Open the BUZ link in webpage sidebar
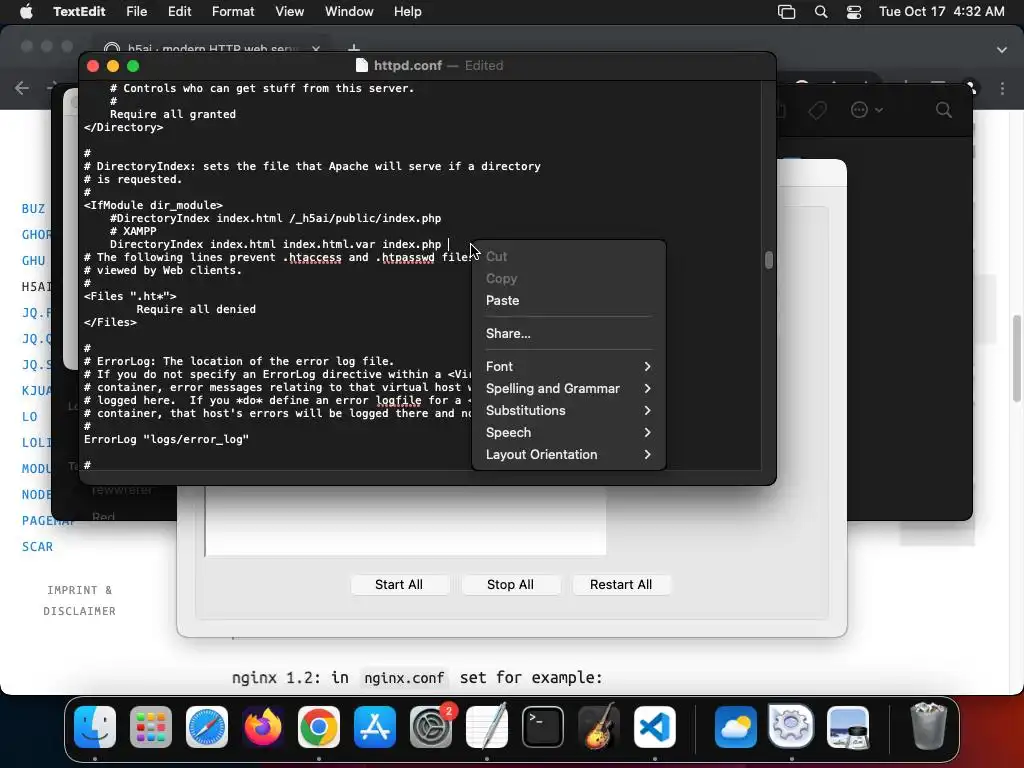 [x=33, y=209]
